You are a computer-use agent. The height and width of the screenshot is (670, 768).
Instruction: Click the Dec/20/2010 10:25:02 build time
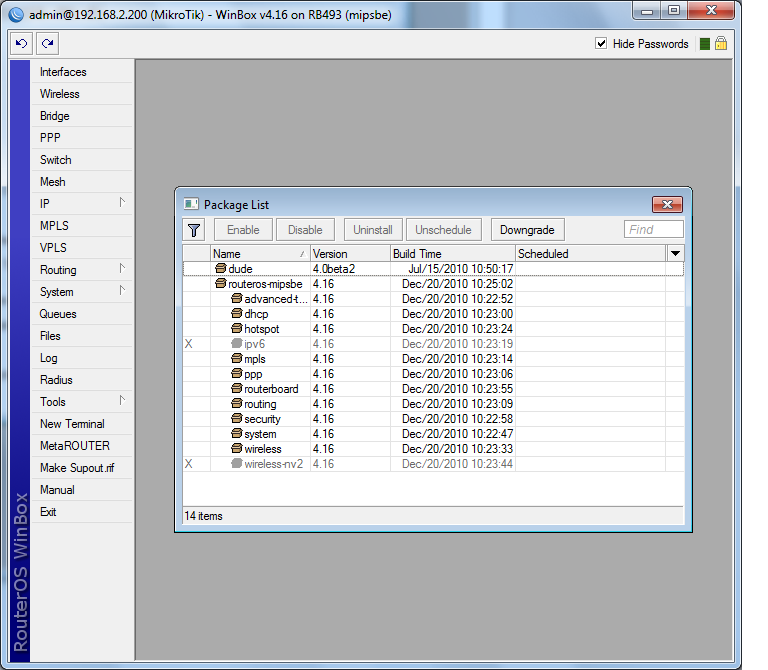click(457, 284)
